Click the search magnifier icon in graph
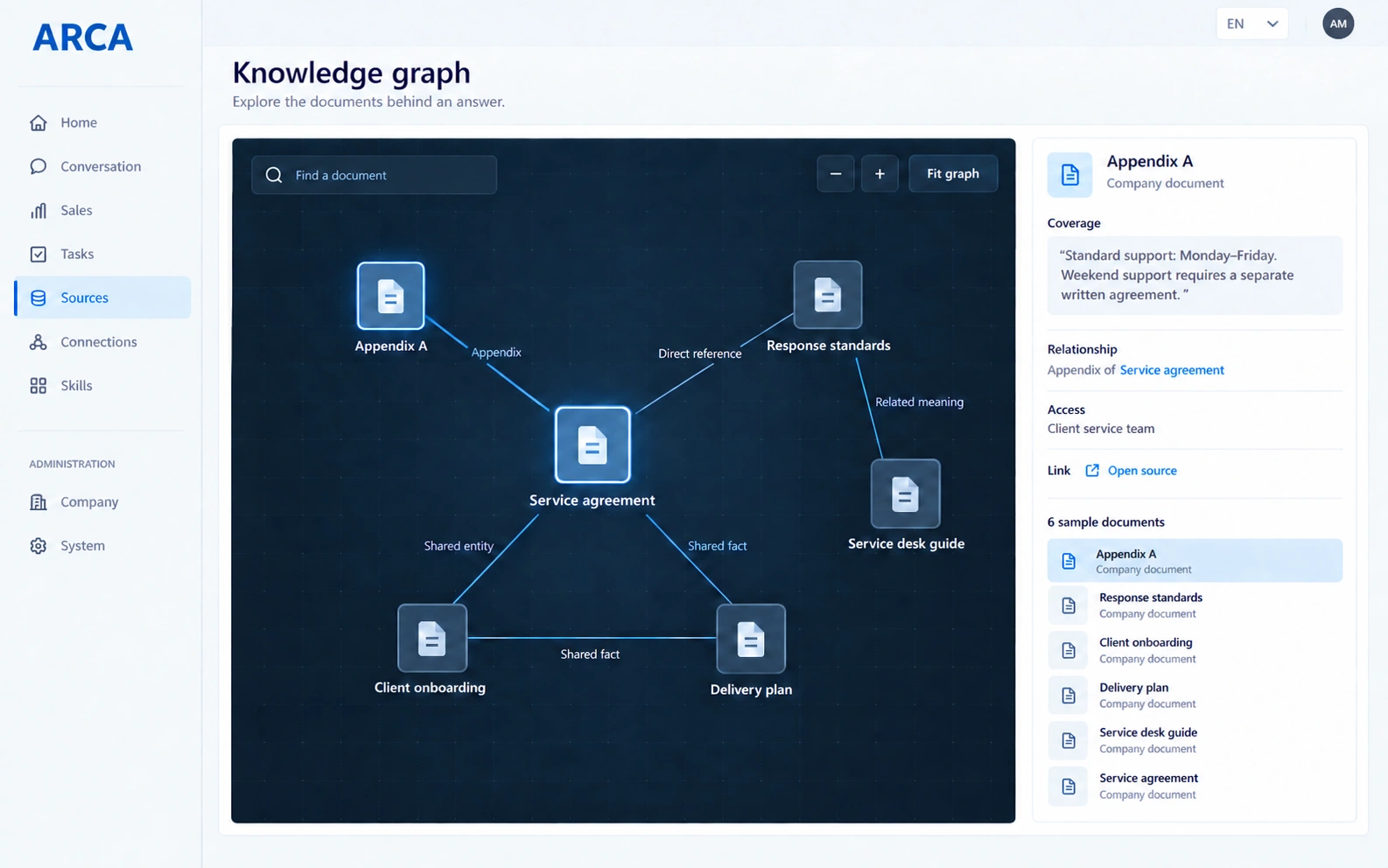Viewport: 1388px width, 868px height. click(274, 175)
